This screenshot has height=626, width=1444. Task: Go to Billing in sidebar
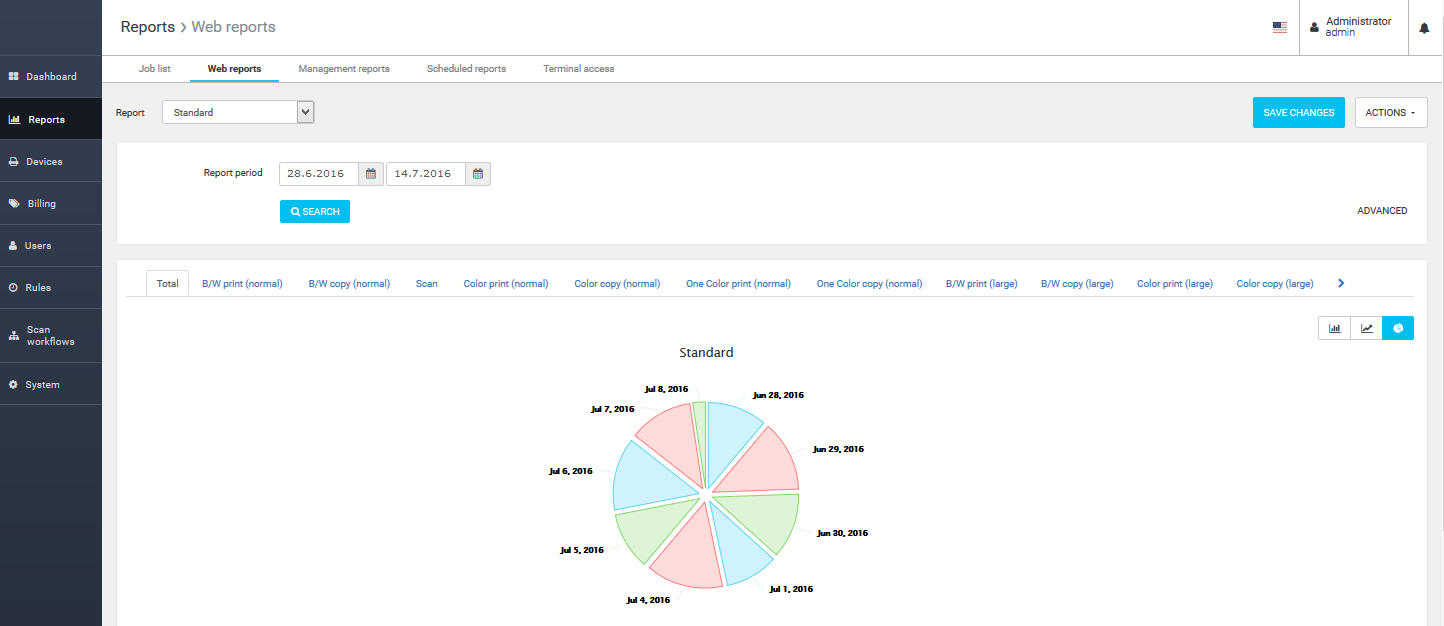[x=41, y=203]
